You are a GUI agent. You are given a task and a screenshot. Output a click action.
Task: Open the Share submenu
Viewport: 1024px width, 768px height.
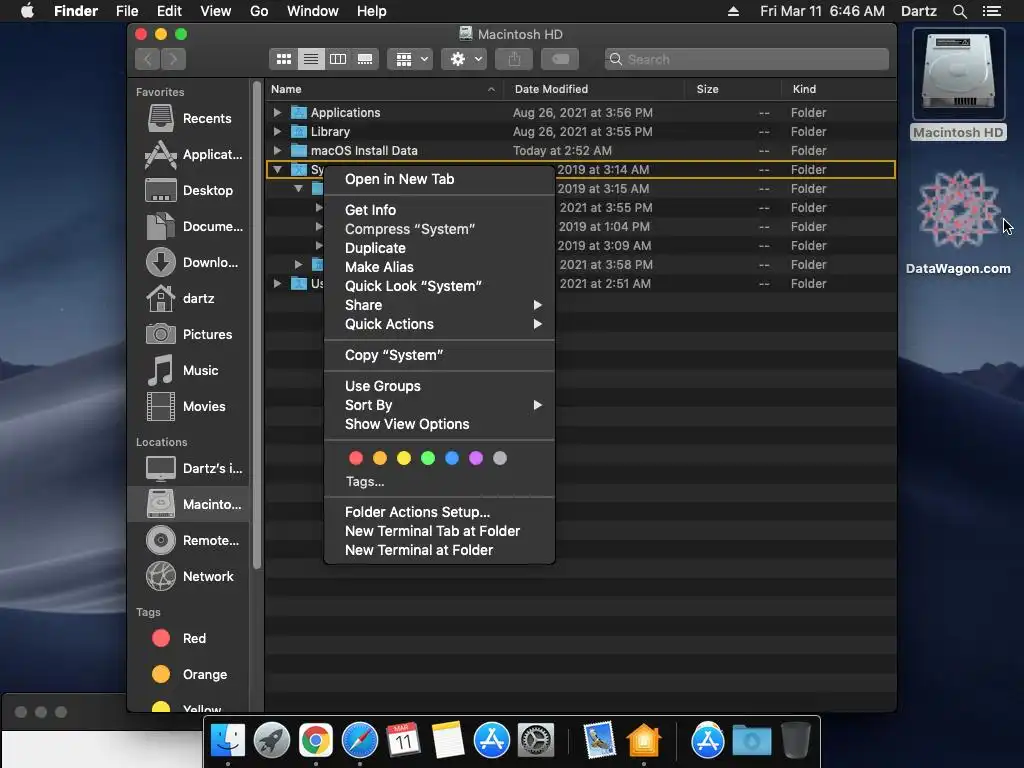pyautogui.click(x=440, y=304)
